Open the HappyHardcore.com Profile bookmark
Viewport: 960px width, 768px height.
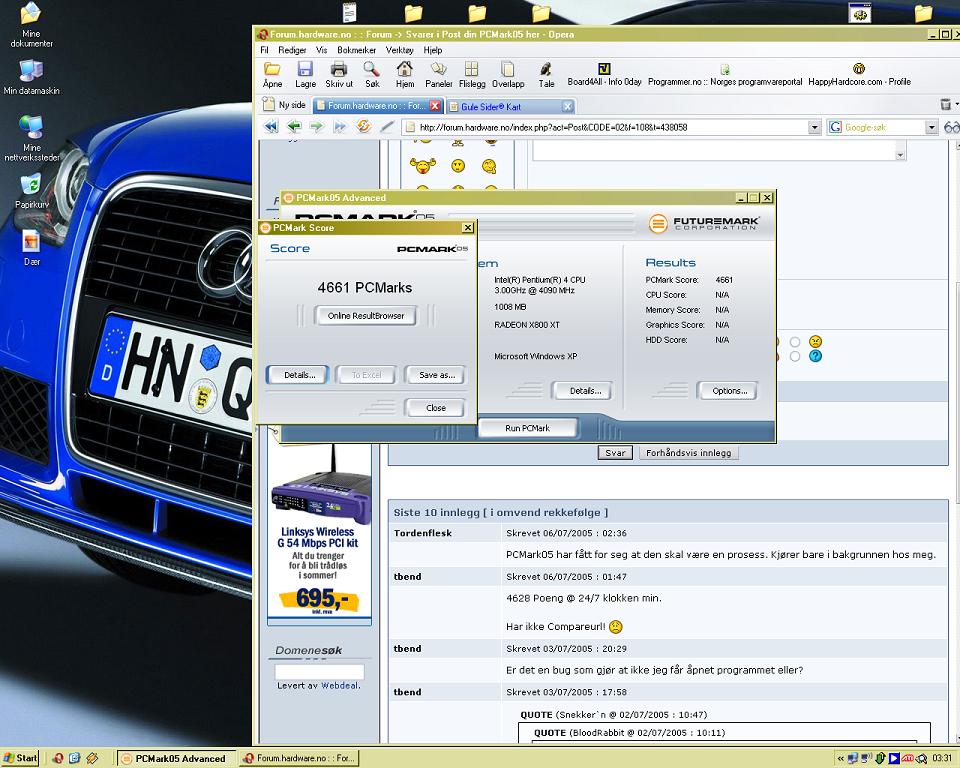coord(859,75)
